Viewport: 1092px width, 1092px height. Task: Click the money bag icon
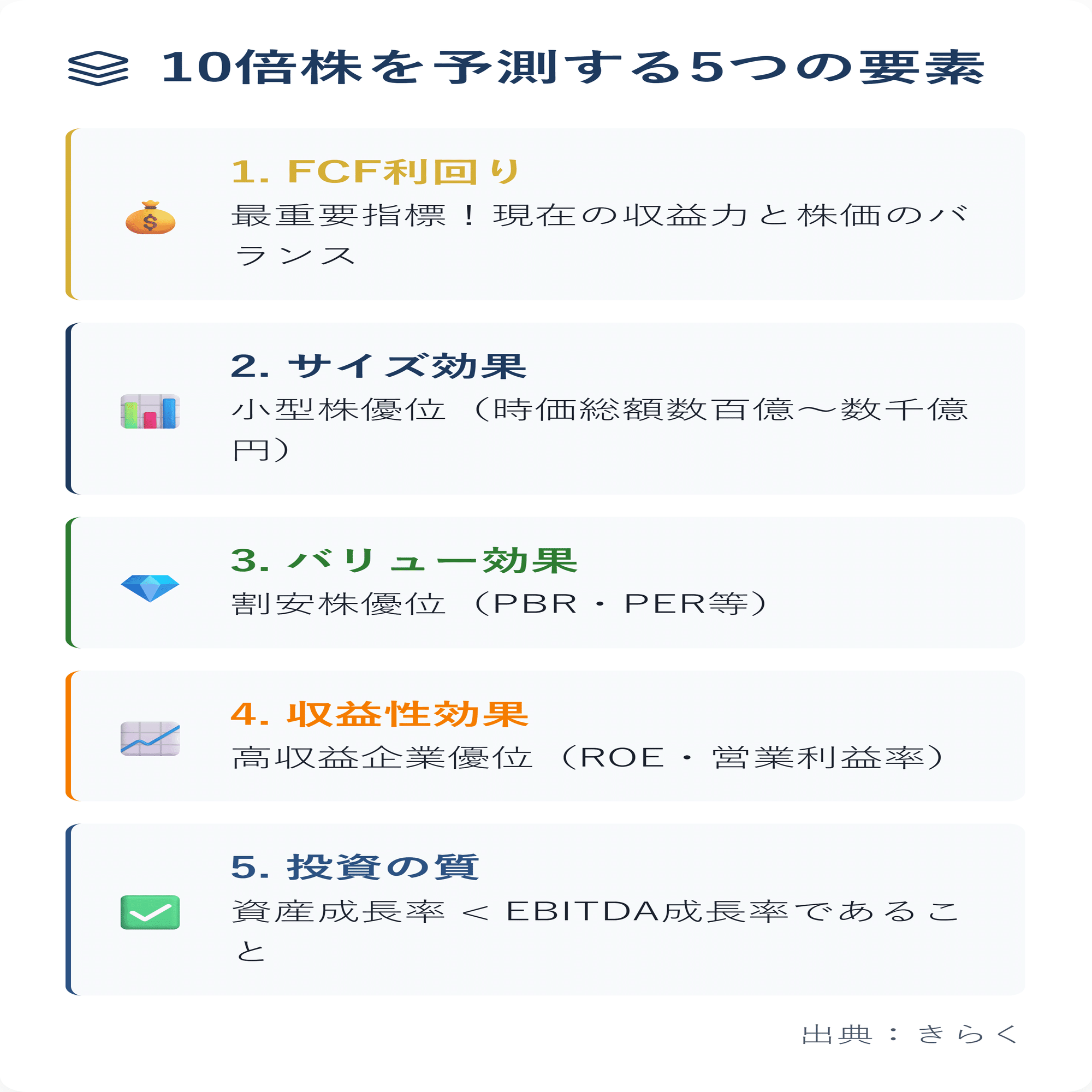coord(150,218)
